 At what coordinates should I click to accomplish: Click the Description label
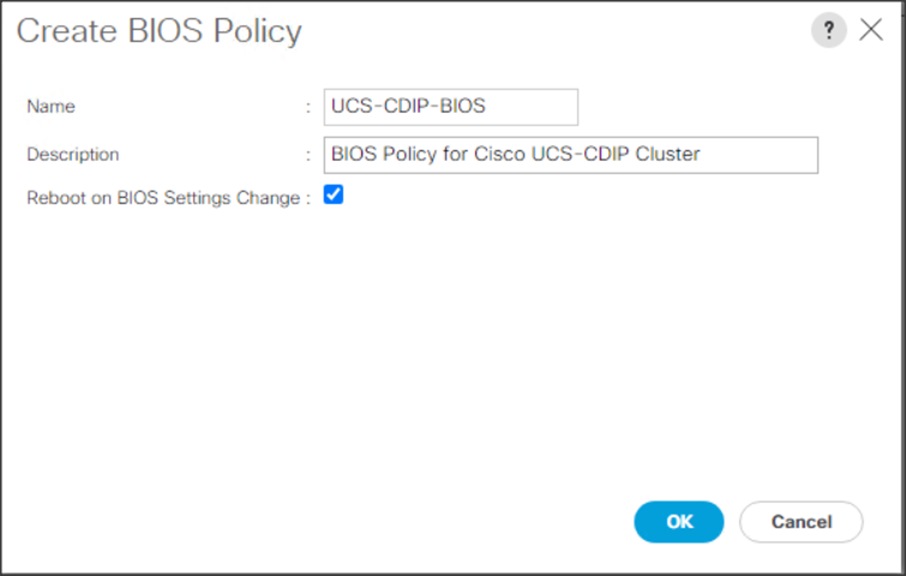coord(72,154)
